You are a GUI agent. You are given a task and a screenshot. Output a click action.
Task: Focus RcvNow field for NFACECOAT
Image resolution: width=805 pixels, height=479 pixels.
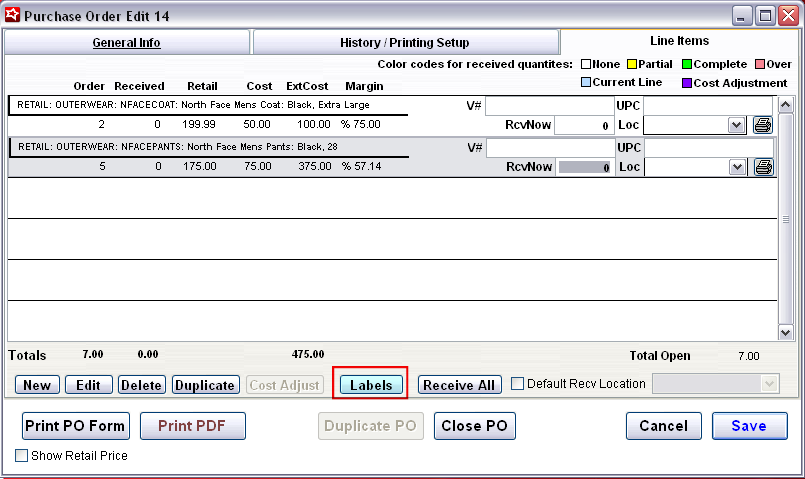click(x=584, y=125)
